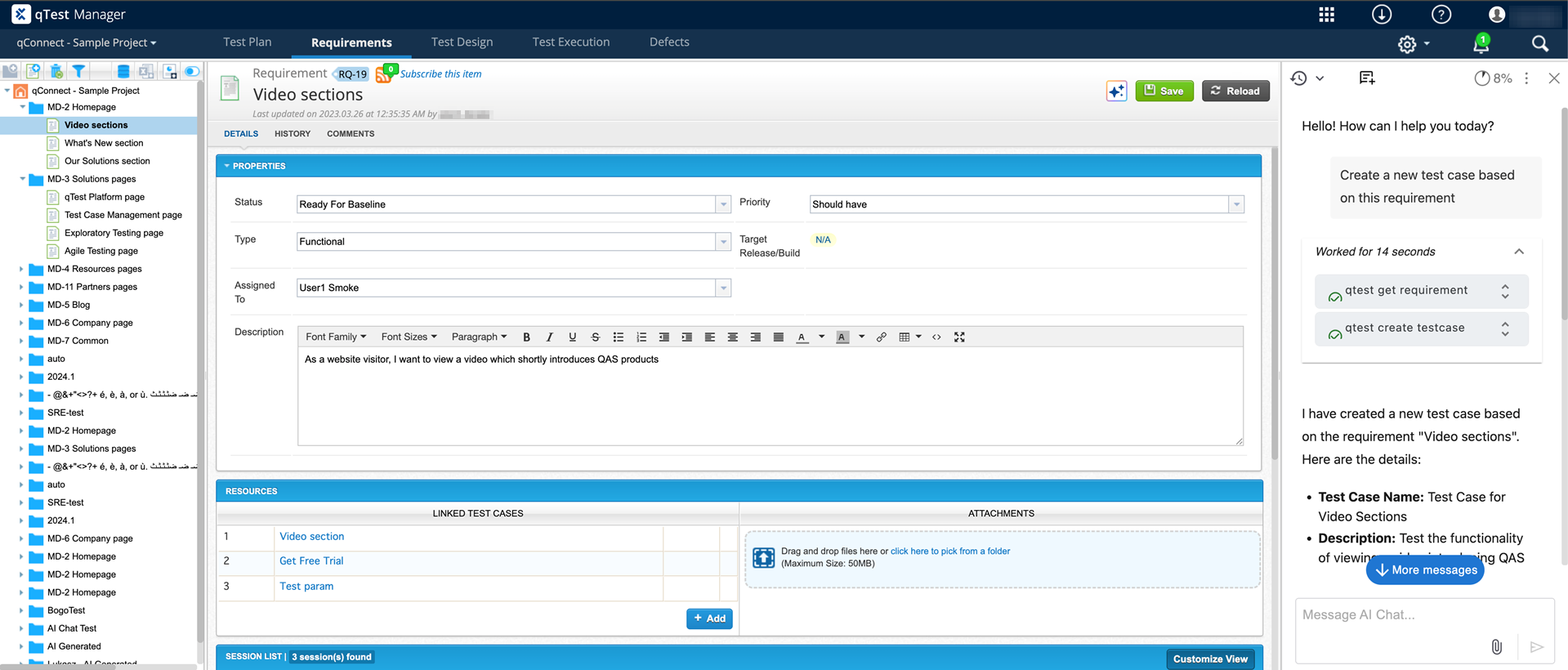This screenshot has height=670, width=1568.
Task: Toggle the blue switch in tree toolbar
Action: tap(192, 72)
